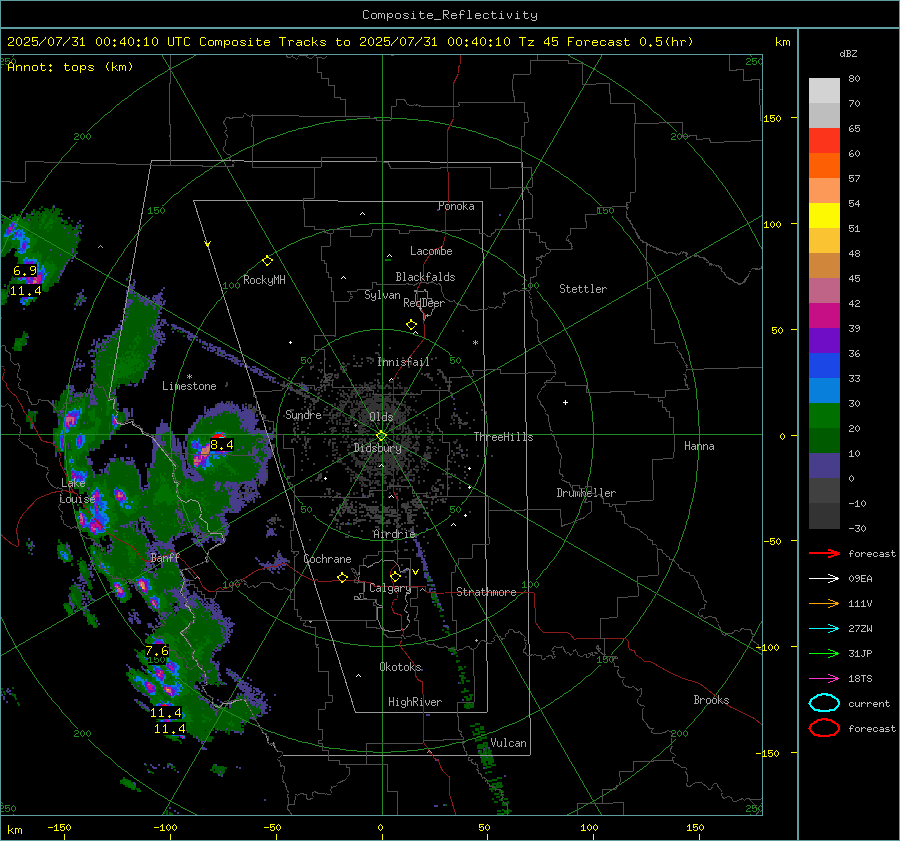
Task: Select the orange 111V track arrow
Action: [x=824, y=603]
